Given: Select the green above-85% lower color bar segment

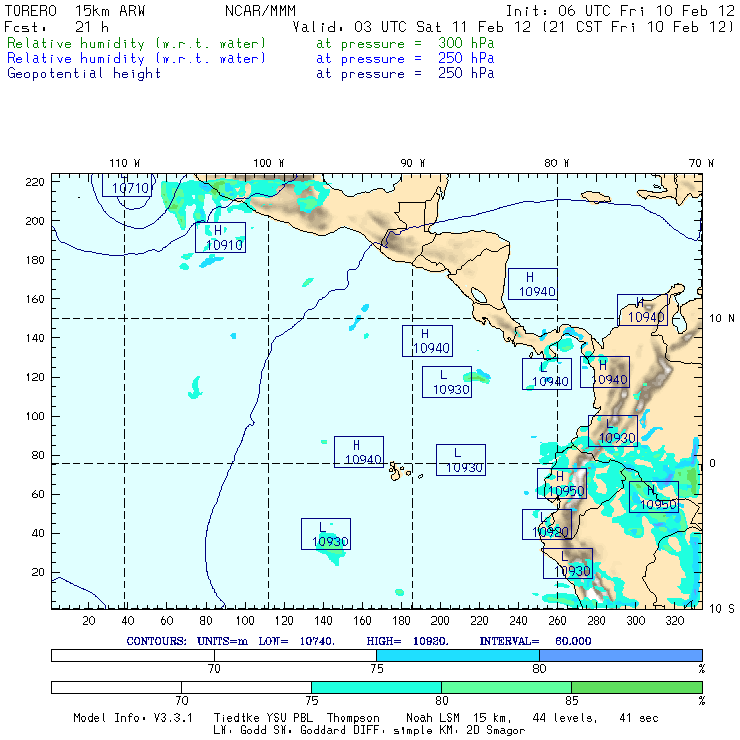Looking at the screenshot, I should (x=637, y=687).
